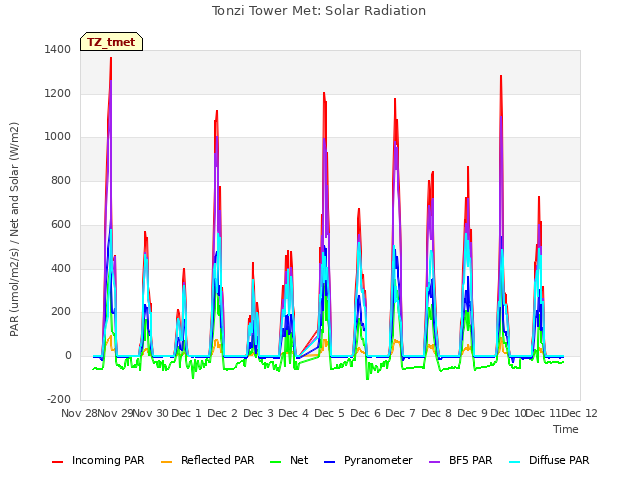
Task: Click the Nov 28 x-axis tick label
Action: click(x=79, y=413)
